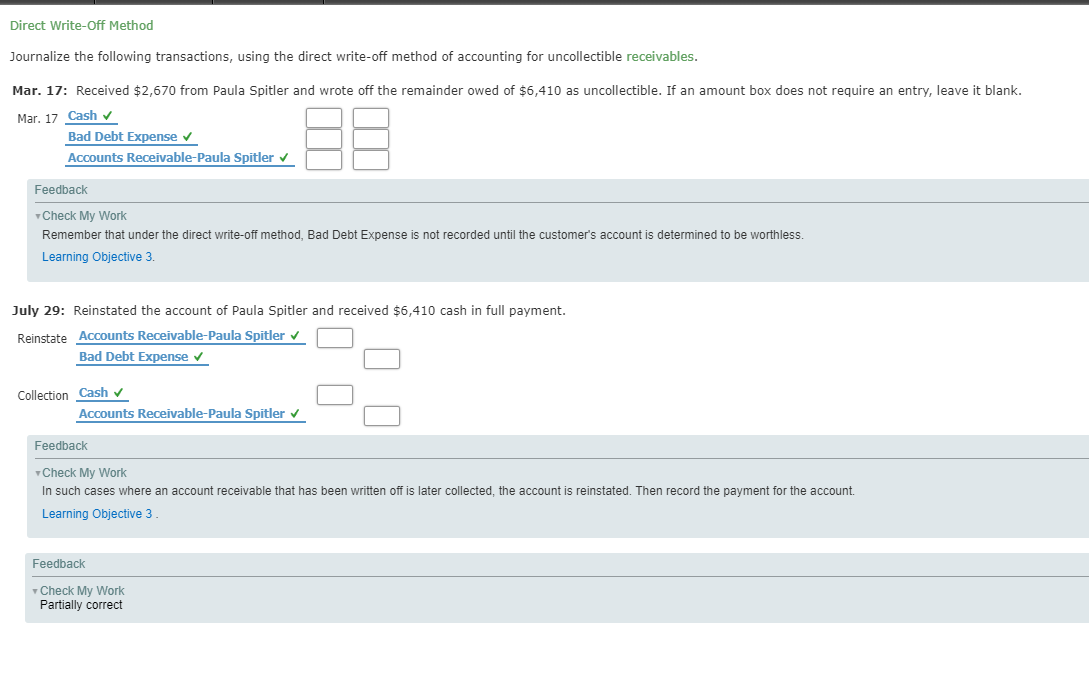Open the receivables glossary link
This screenshot has width=1089, height=674.
tap(660, 56)
